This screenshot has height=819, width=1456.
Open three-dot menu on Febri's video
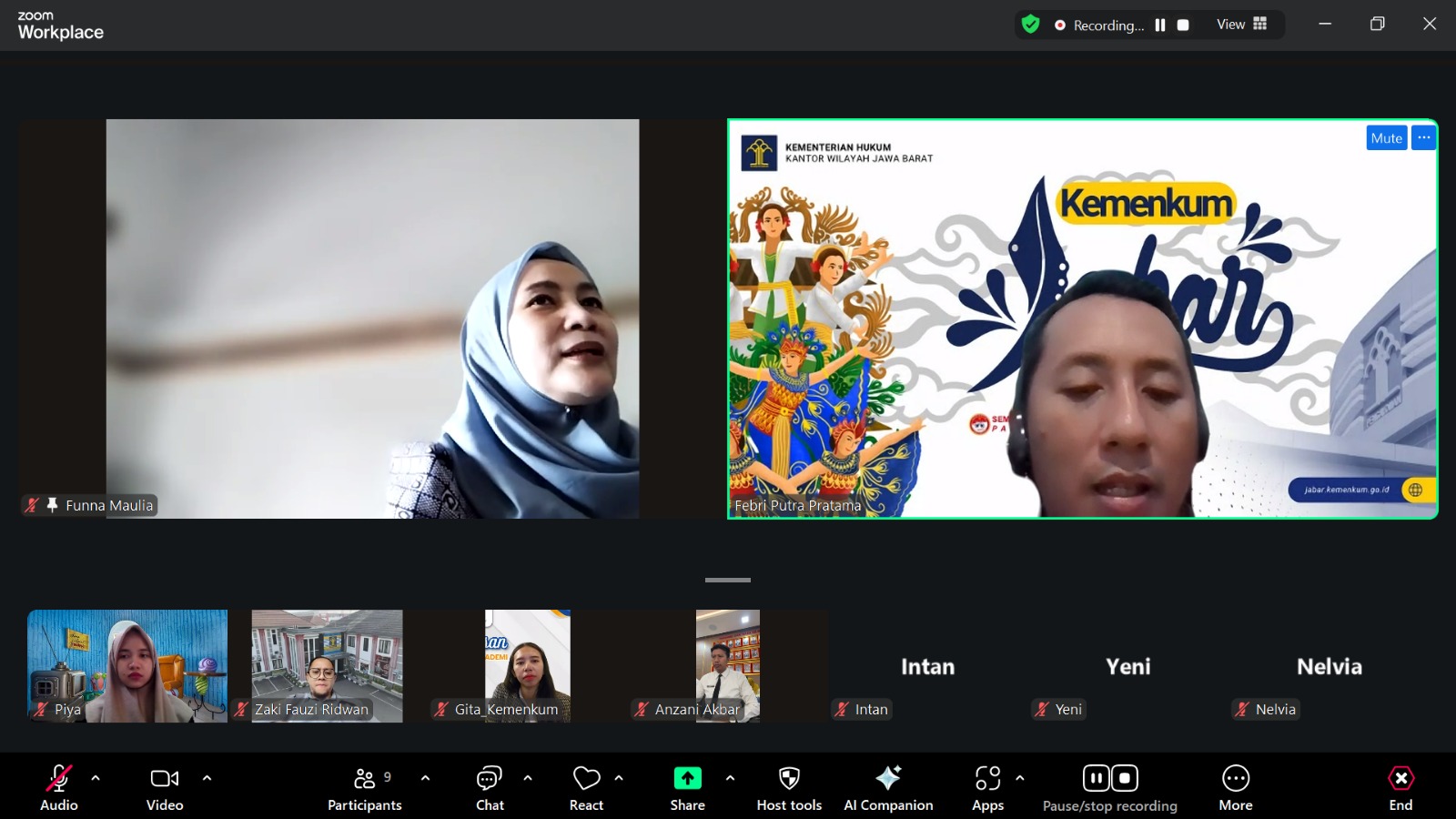coord(1423,137)
